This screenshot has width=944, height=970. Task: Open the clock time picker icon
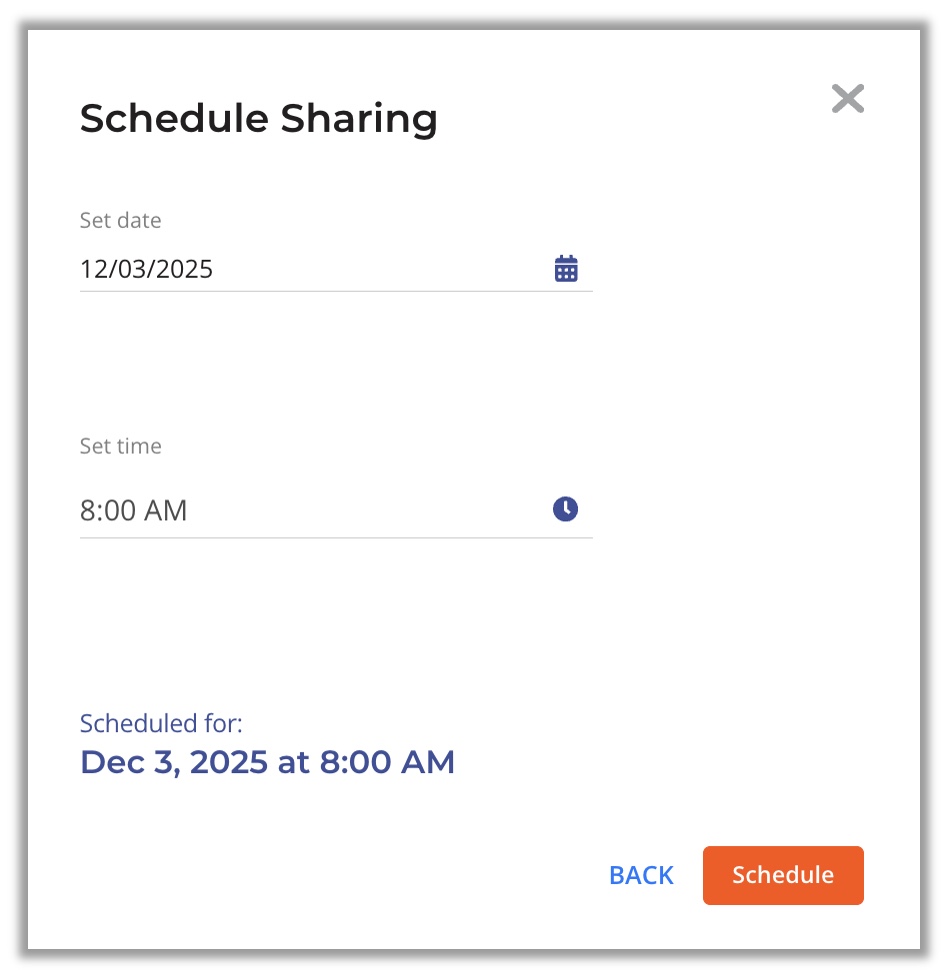pos(566,509)
